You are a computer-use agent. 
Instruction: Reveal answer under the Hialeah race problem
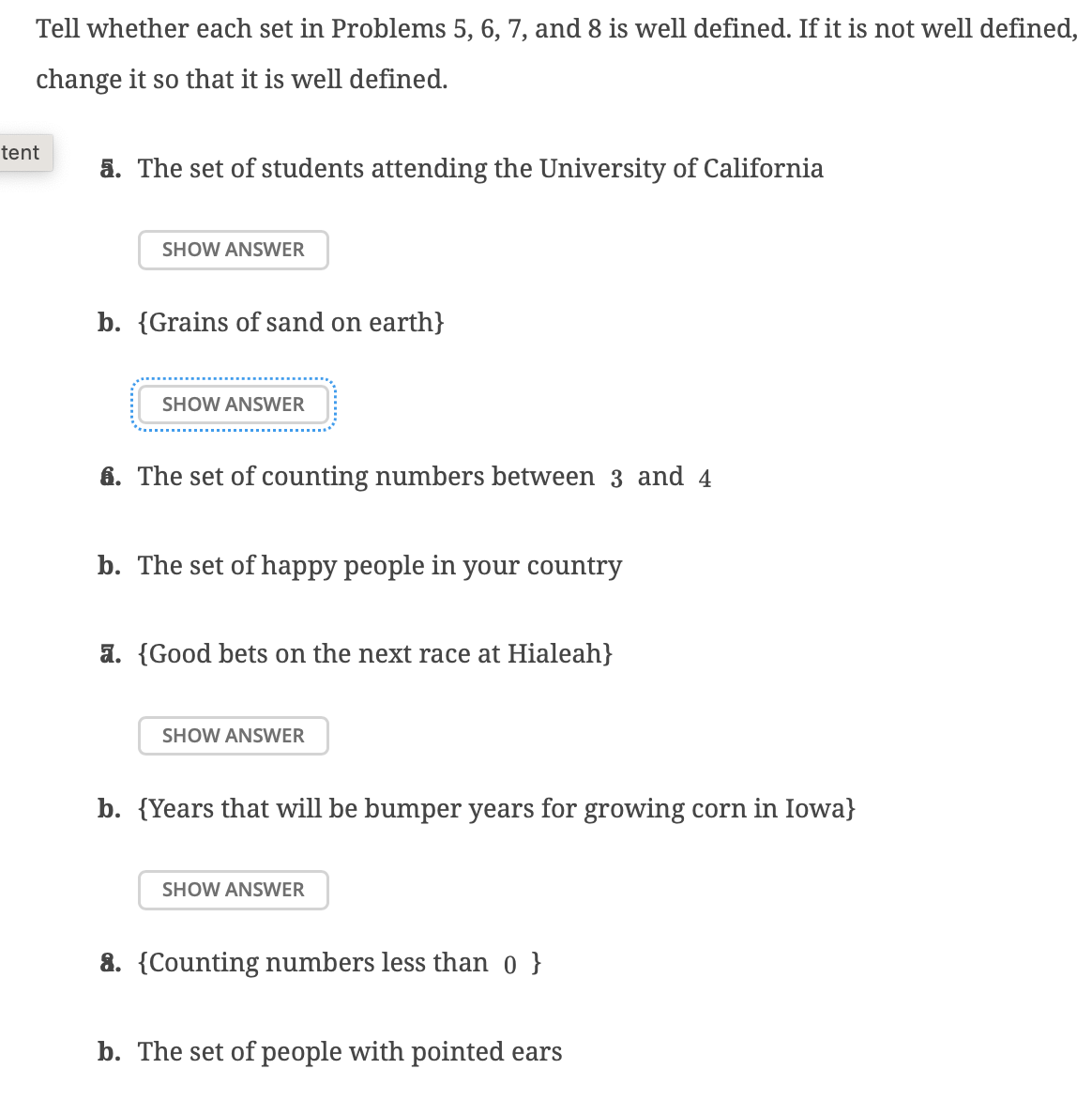point(233,736)
